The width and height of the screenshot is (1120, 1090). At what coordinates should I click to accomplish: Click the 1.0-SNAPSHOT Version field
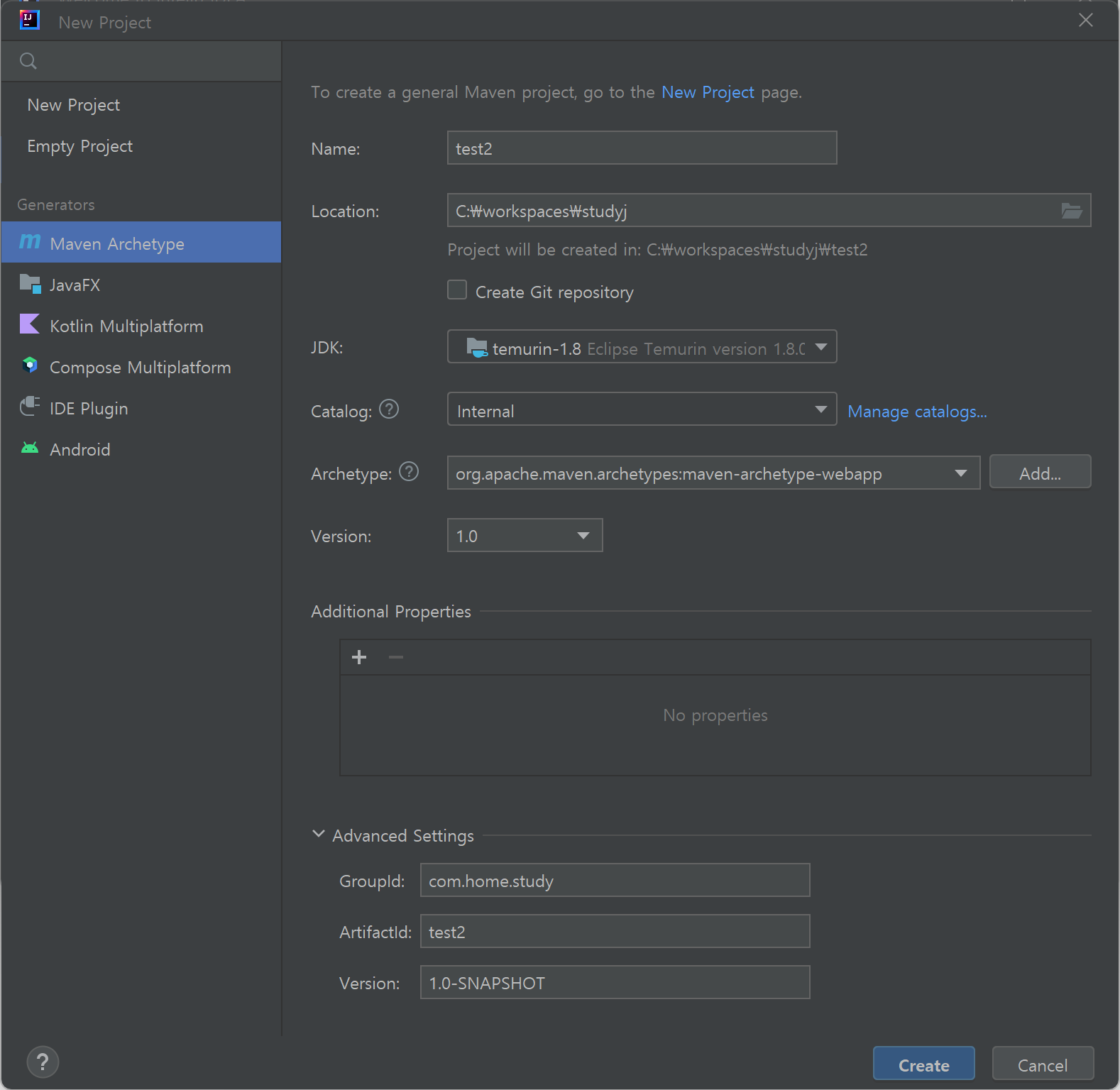(615, 983)
